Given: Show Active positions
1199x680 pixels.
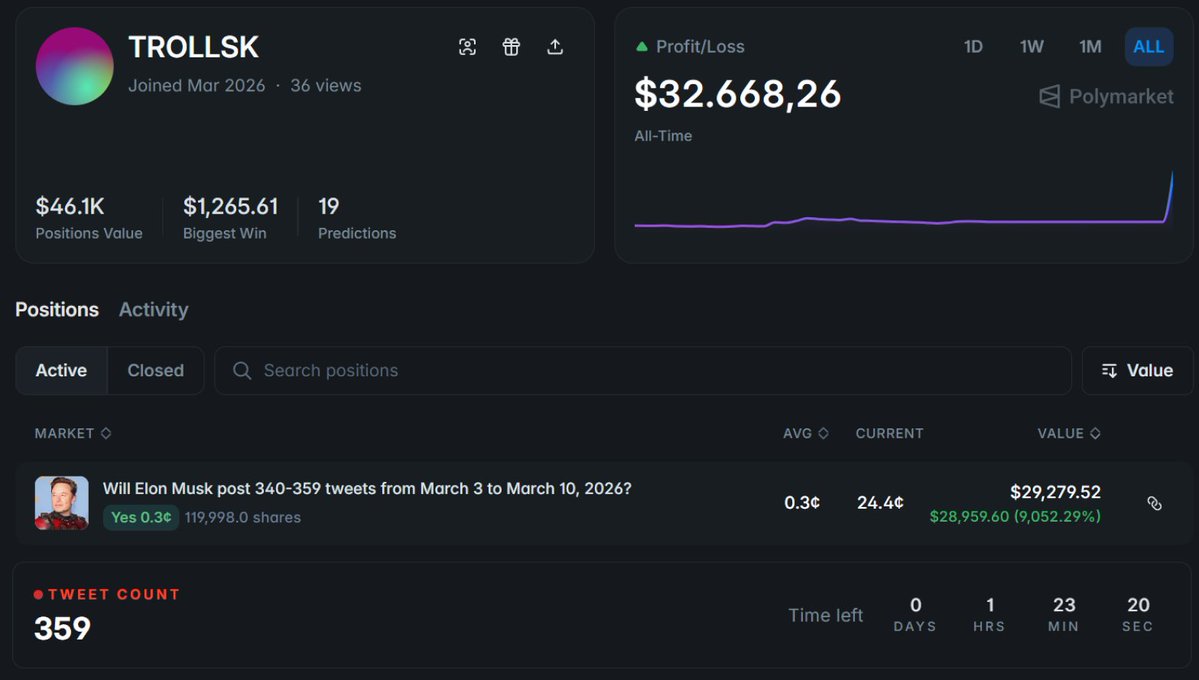Looking at the screenshot, I should pyautogui.click(x=61, y=370).
